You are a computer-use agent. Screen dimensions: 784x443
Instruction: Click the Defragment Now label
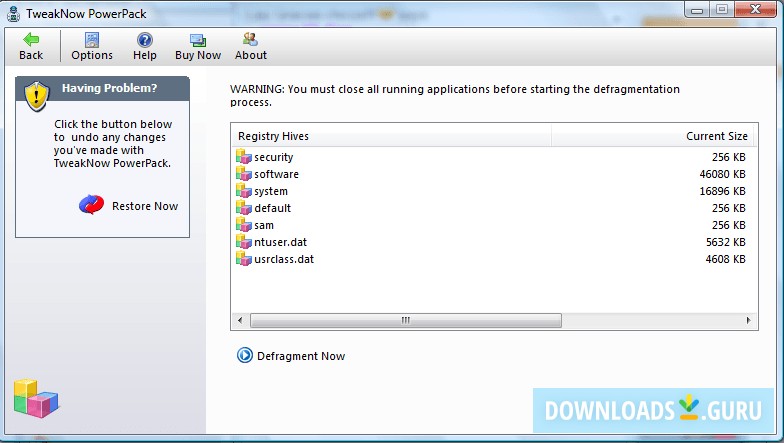pos(301,356)
